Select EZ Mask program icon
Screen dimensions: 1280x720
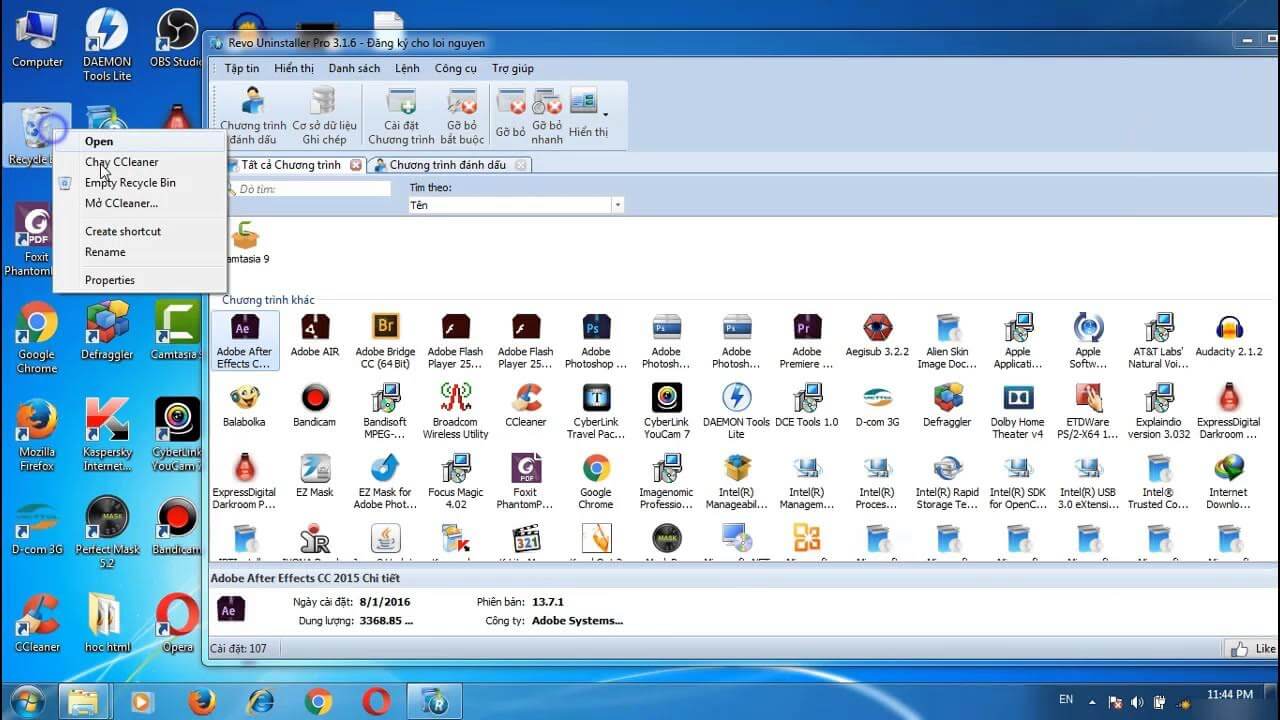[315, 475]
